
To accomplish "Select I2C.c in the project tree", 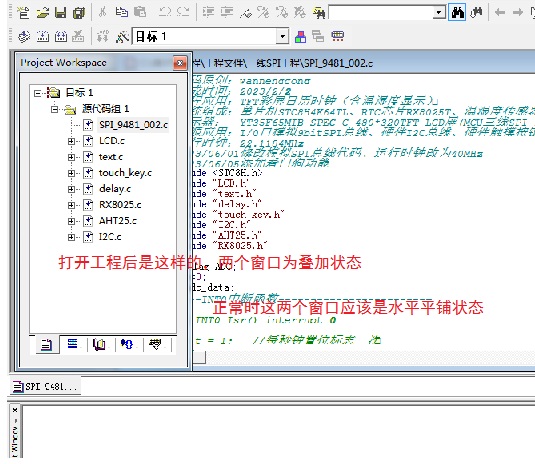I will click(x=110, y=236).
